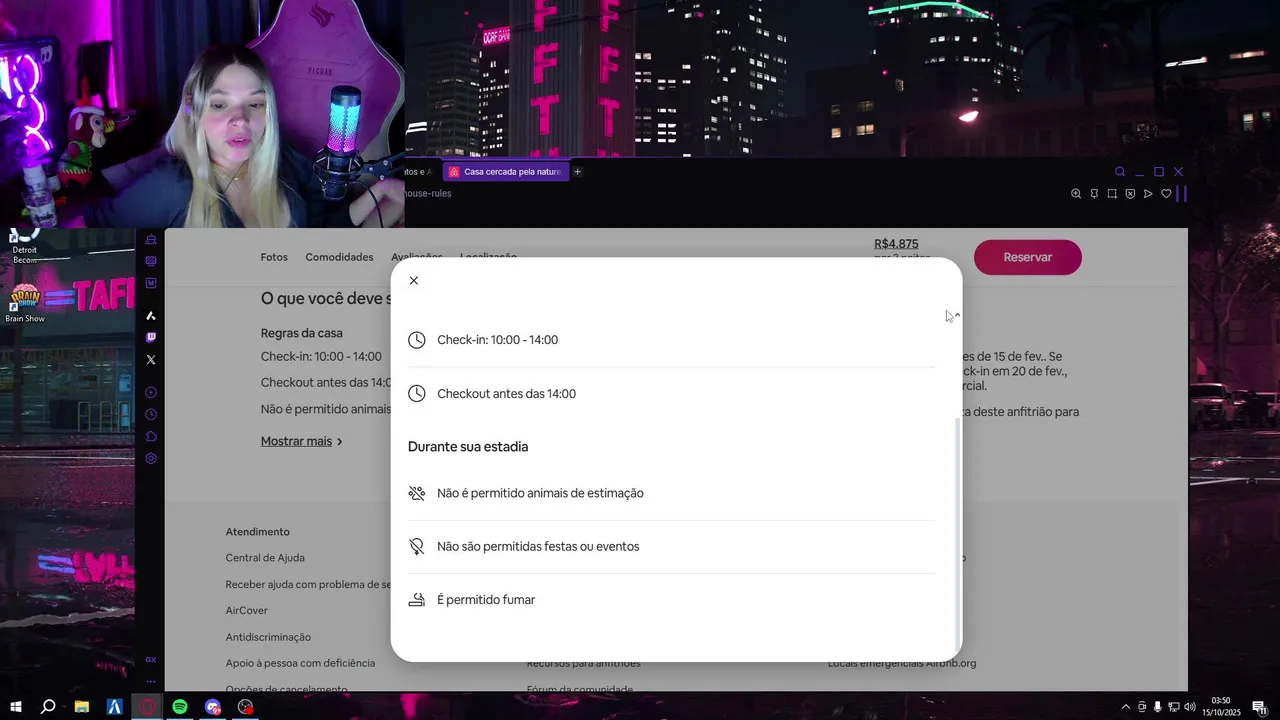Screen dimensions: 1280x720
Task: Show hidden system tray icons
Action: point(1126,707)
